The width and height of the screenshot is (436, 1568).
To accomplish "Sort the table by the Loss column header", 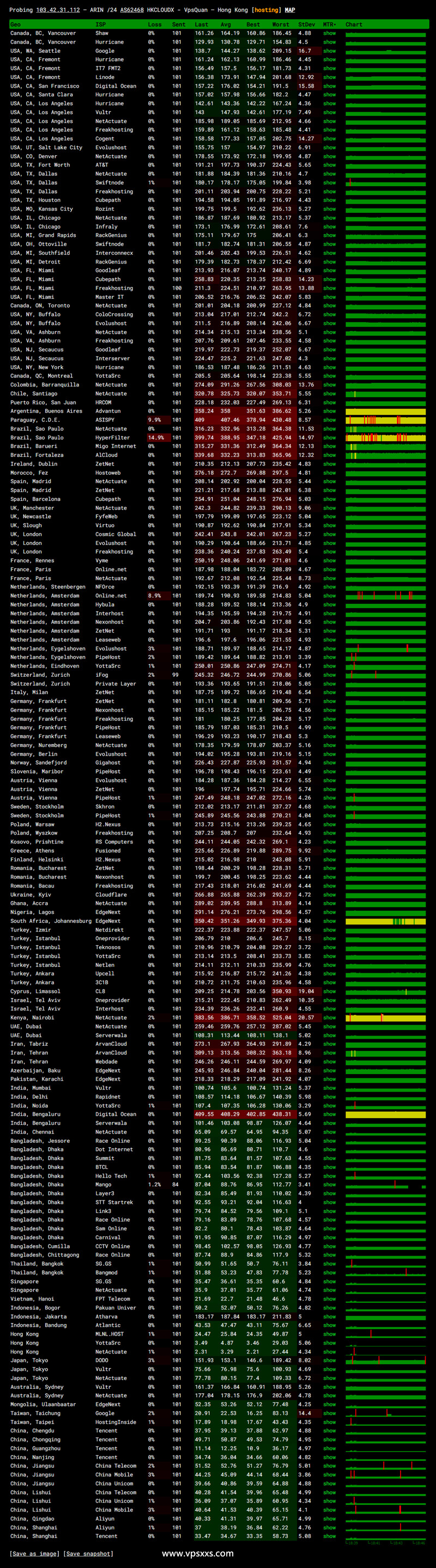I will click(155, 24).
